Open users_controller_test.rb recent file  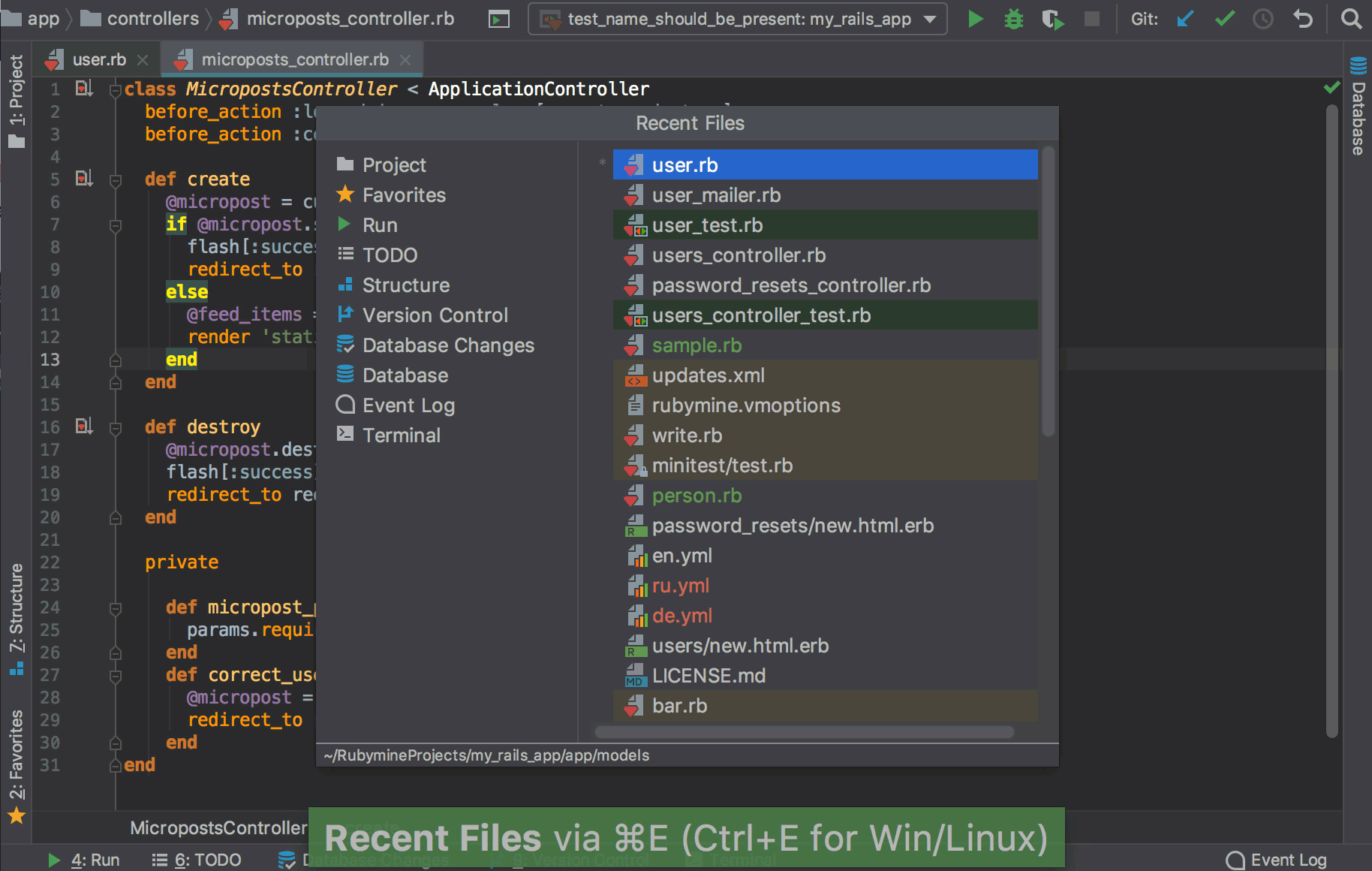[x=826, y=315]
